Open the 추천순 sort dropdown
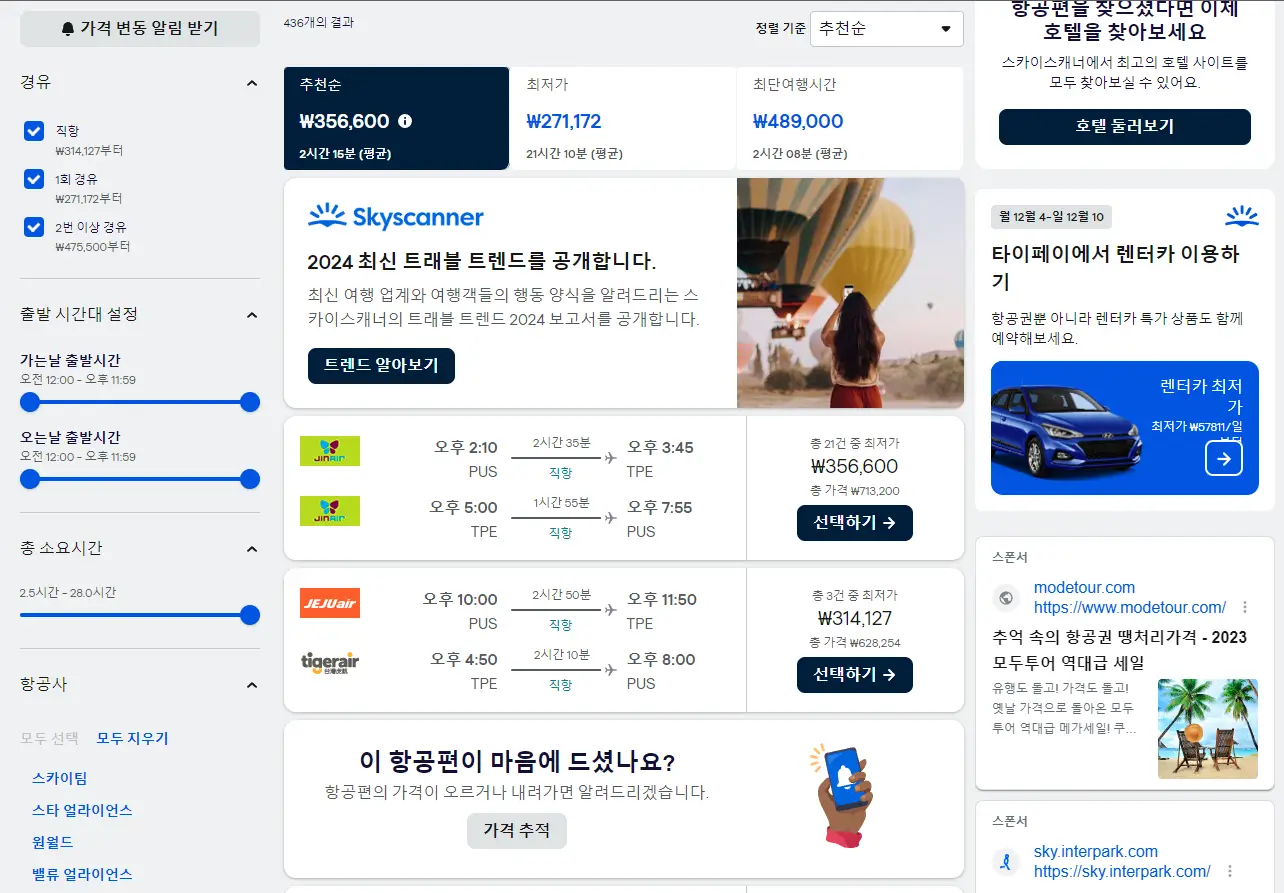1284x893 pixels. [886, 29]
